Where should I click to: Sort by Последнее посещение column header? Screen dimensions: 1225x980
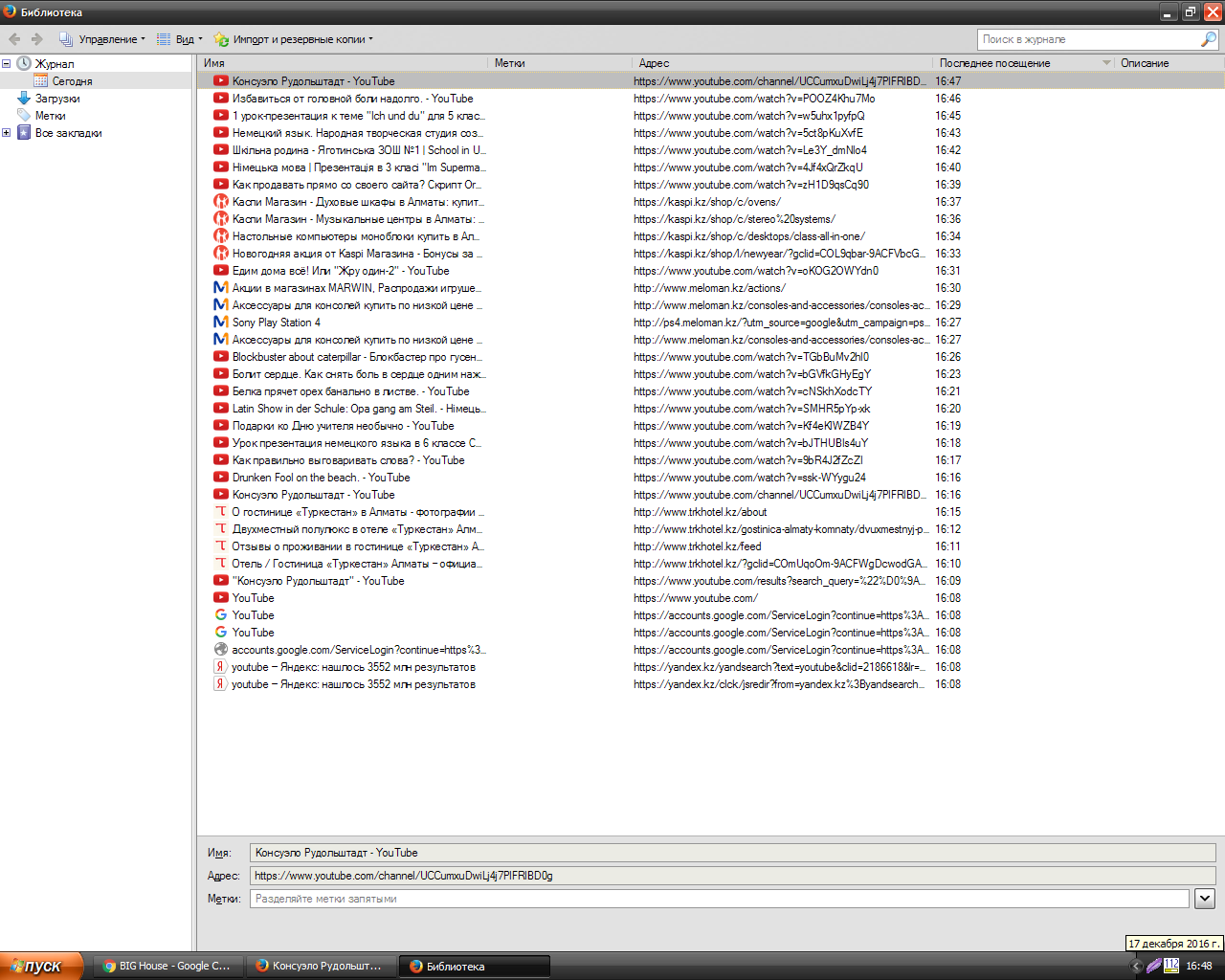(1024, 63)
